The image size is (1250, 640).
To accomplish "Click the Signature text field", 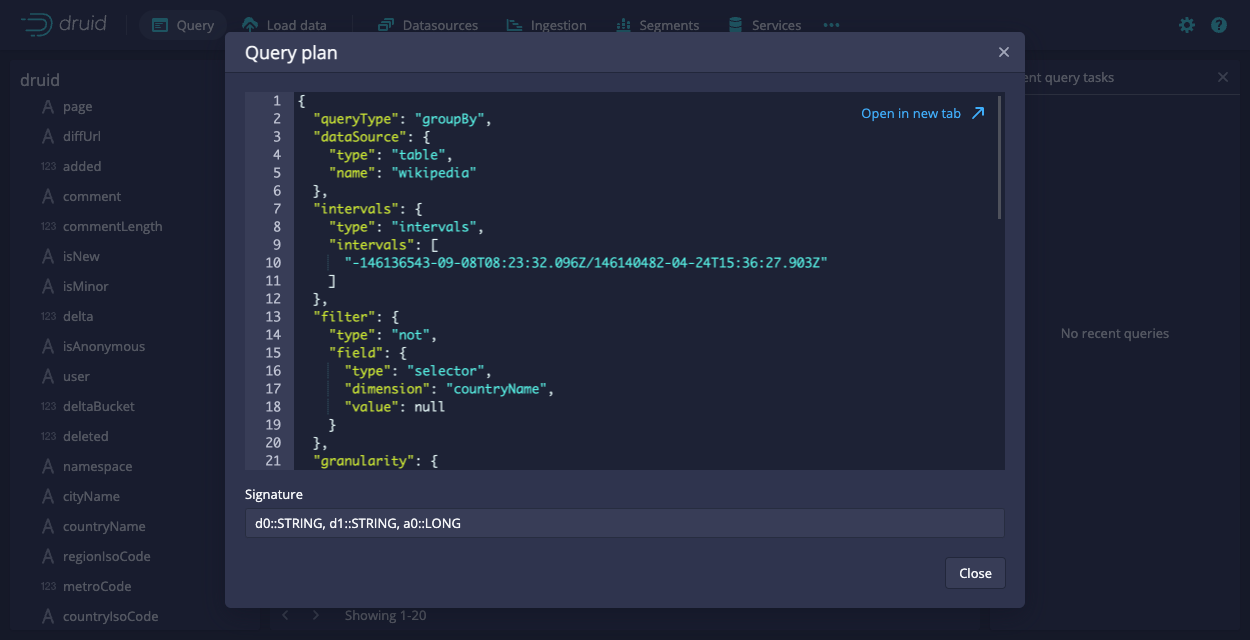I will pyautogui.click(x=625, y=522).
